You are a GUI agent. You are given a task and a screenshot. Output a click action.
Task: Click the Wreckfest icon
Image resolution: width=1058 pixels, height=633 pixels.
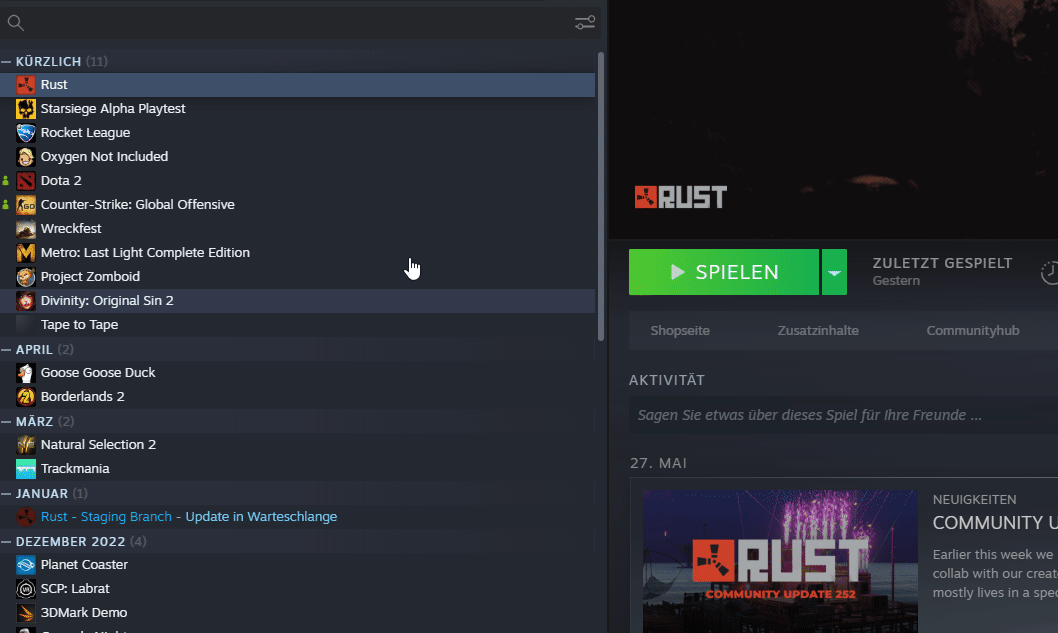click(26, 229)
